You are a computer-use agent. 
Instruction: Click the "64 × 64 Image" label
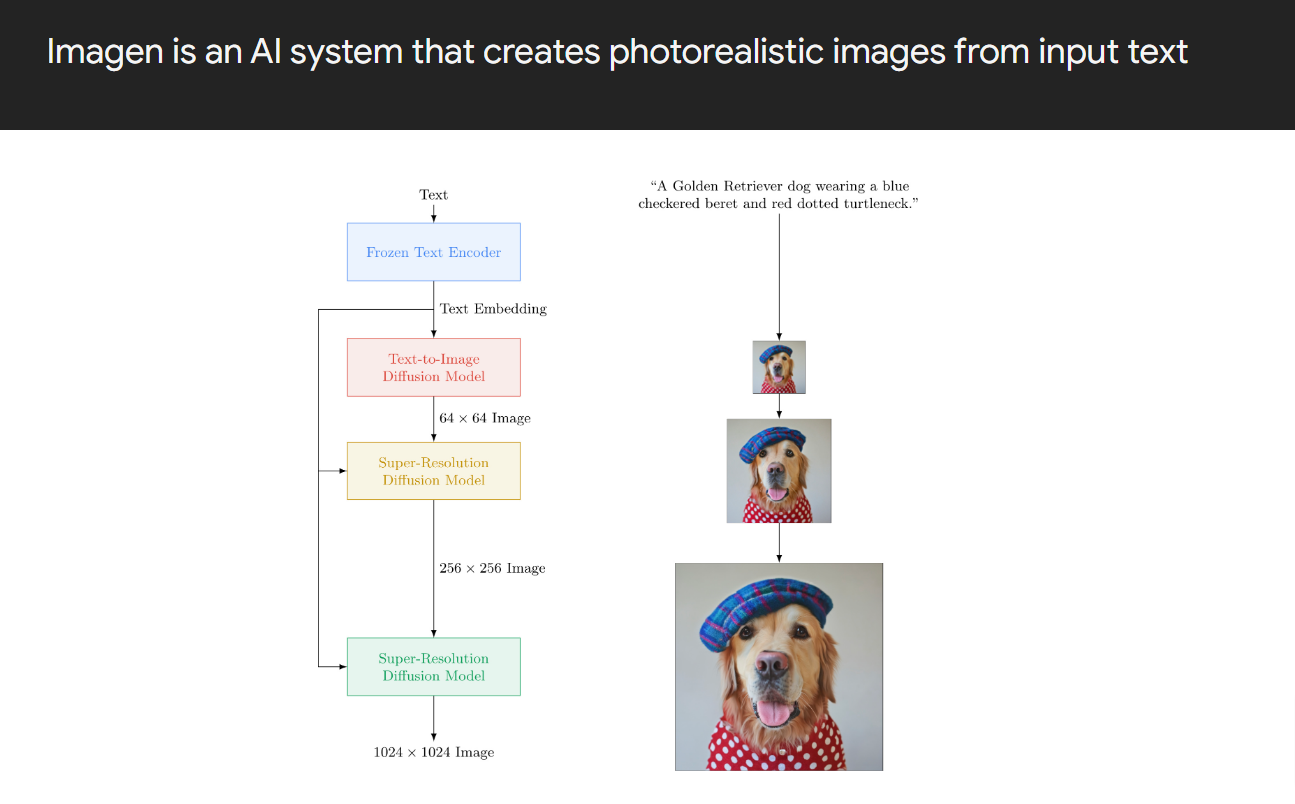coord(485,418)
